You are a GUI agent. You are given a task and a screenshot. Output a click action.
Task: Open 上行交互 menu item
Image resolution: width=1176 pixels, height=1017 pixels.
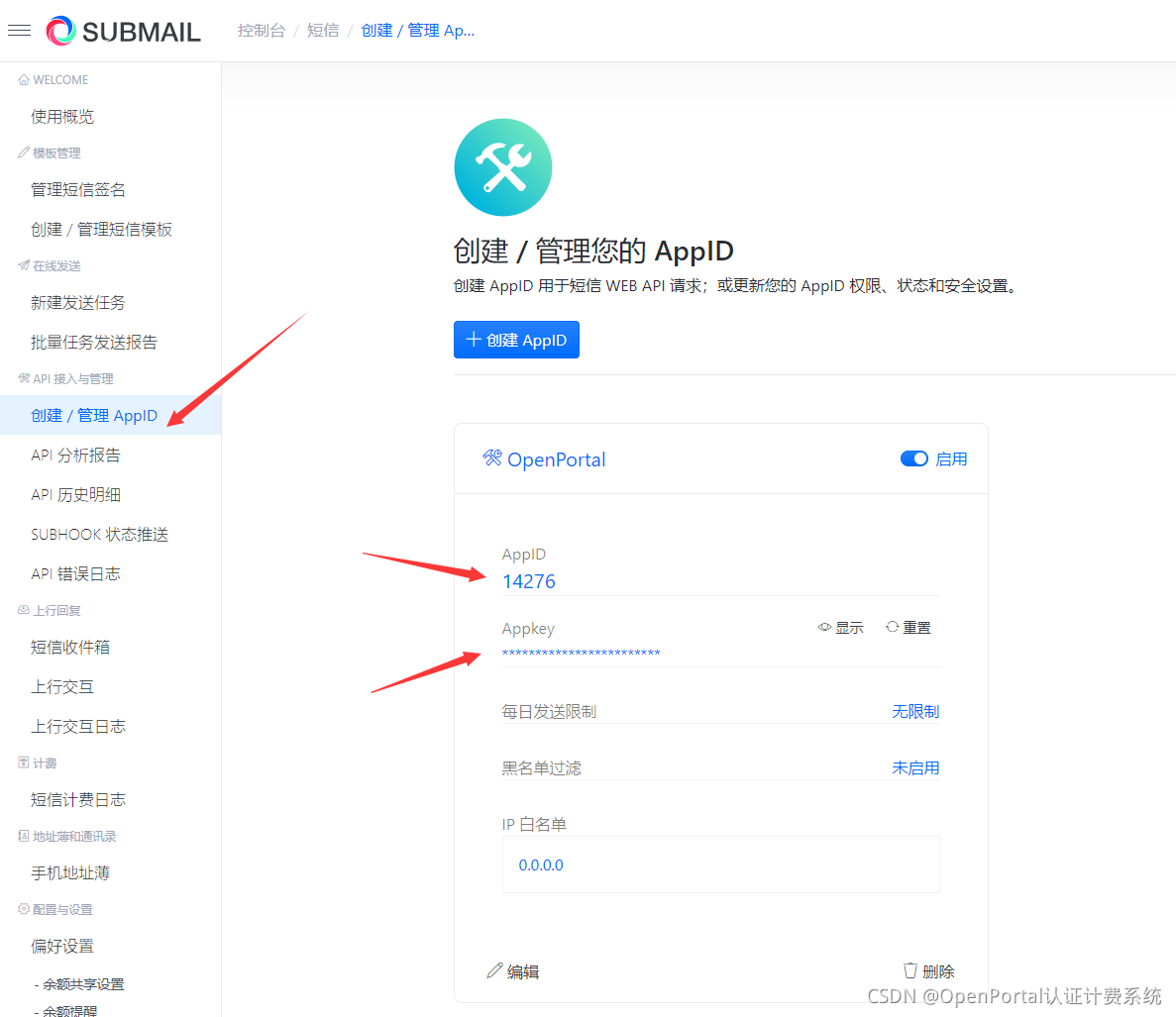tap(62, 687)
